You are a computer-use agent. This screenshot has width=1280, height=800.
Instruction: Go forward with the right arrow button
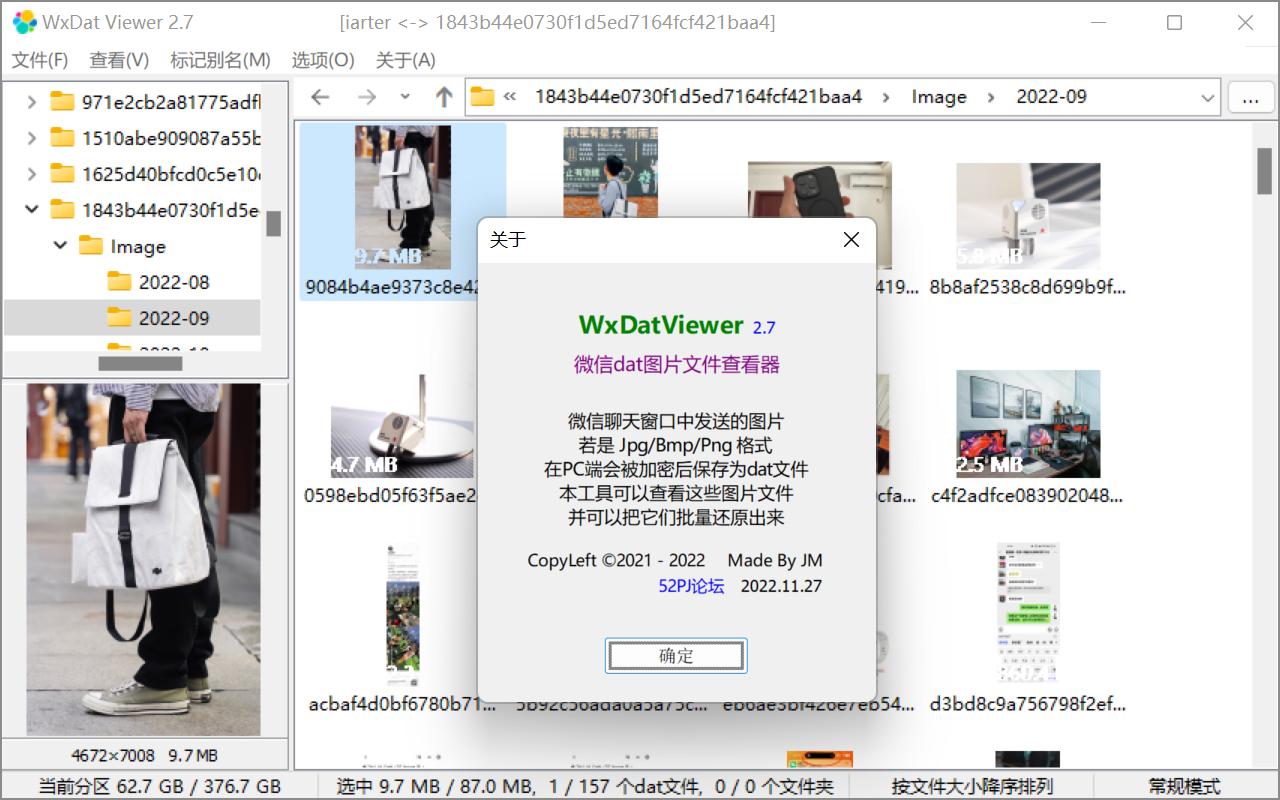[x=367, y=97]
